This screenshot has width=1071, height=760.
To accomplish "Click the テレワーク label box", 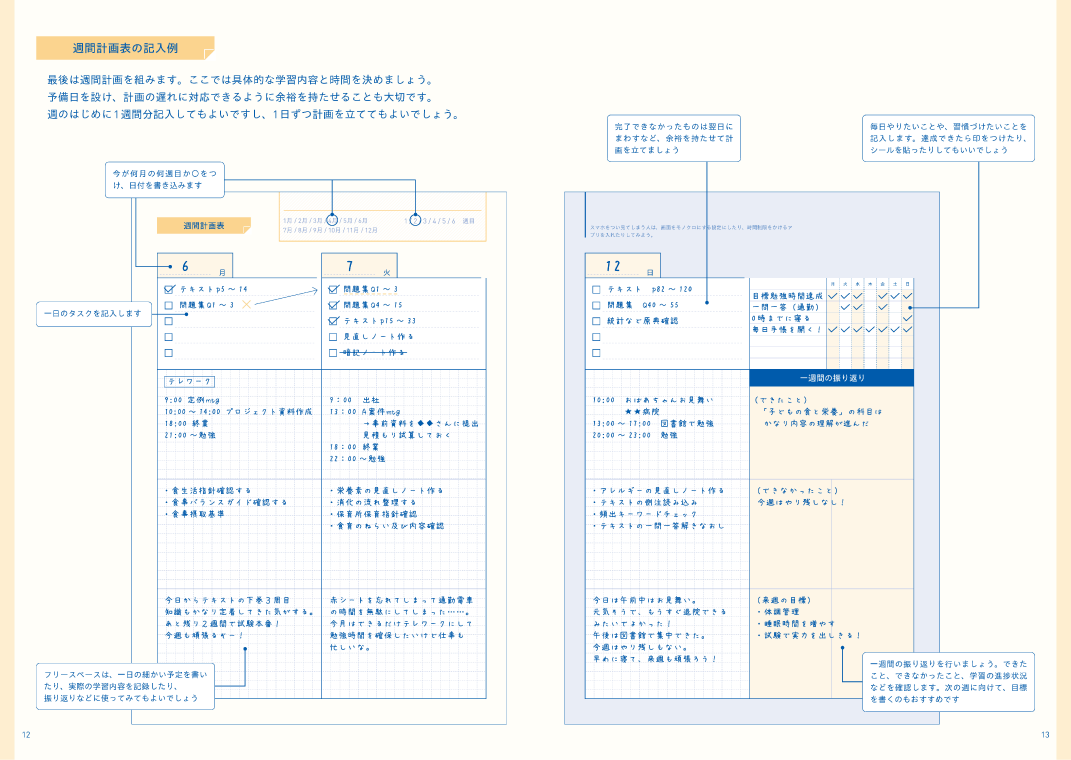I will pos(189,381).
